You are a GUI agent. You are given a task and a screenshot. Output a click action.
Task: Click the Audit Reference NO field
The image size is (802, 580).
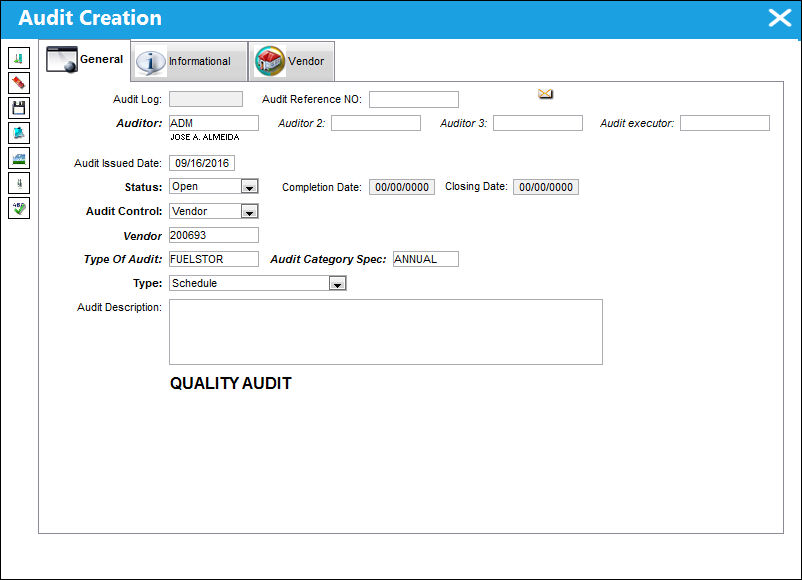(x=414, y=99)
